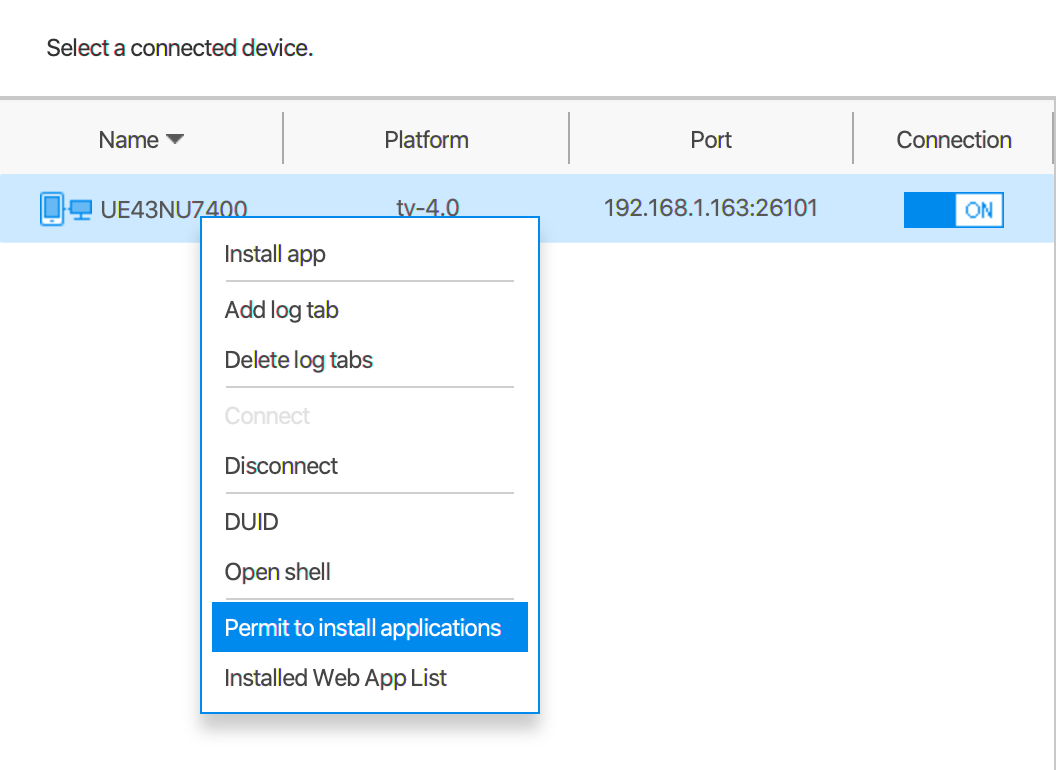The image size is (1056, 770).
Task: Click the Platform column header
Action: (x=426, y=139)
